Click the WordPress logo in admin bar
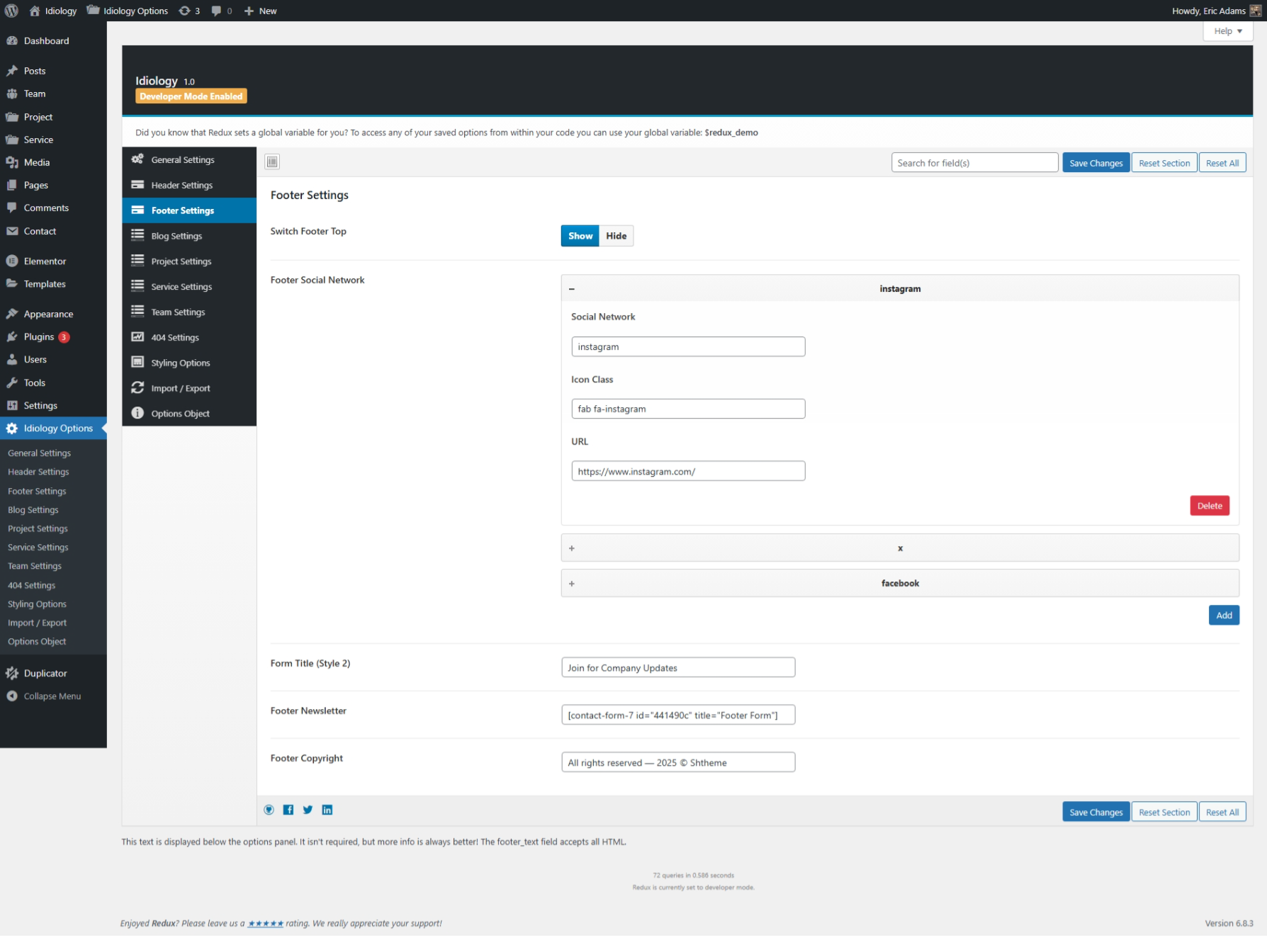This screenshot has width=1267, height=952. click(x=11, y=11)
